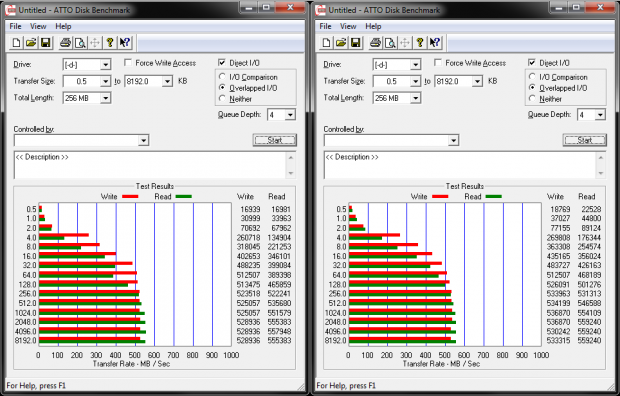Image resolution: width=620 pixels, height=396 pixels.
Task: Click write value 528936 for 8192.0, left window
Action: click(248, 341)
